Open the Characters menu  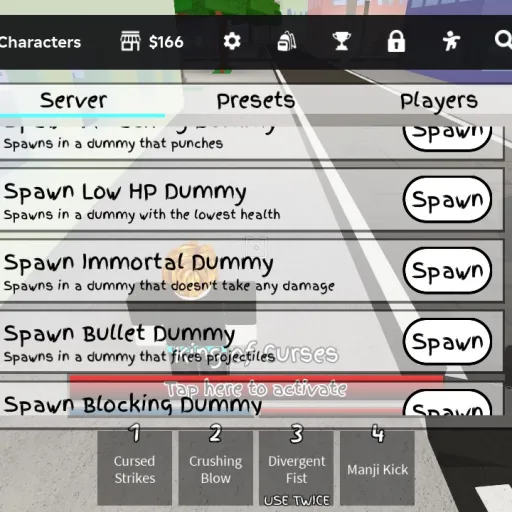point(40,42)
